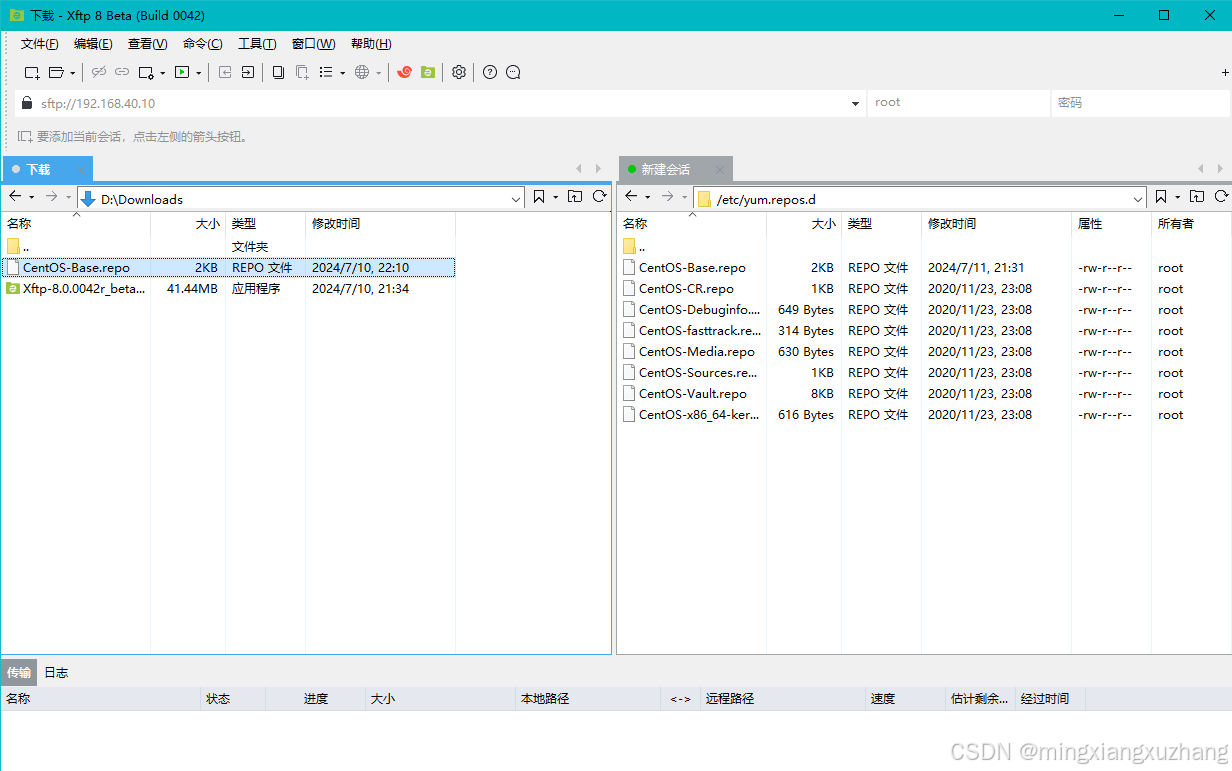Click the New Session toolbar icon
Screen dimensions: 1232x771
(x=32, y=72)
